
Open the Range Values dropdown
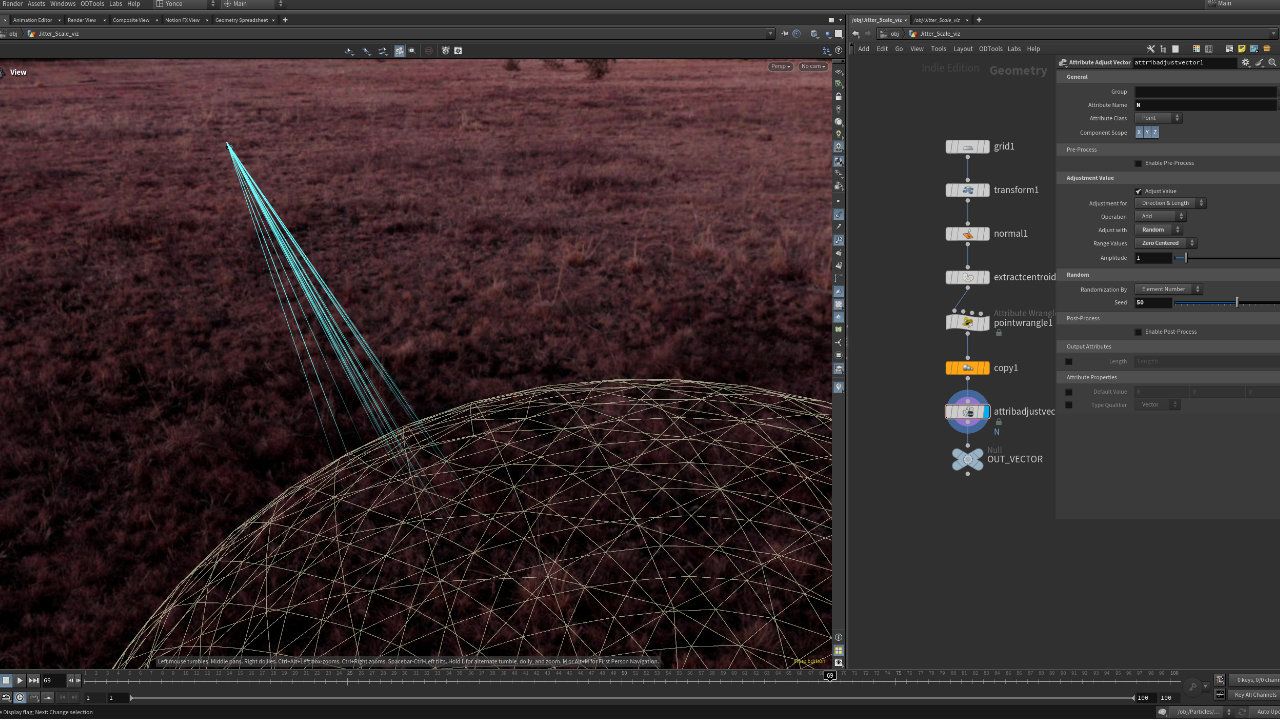pyautogui.click(x=1166, y=243)
